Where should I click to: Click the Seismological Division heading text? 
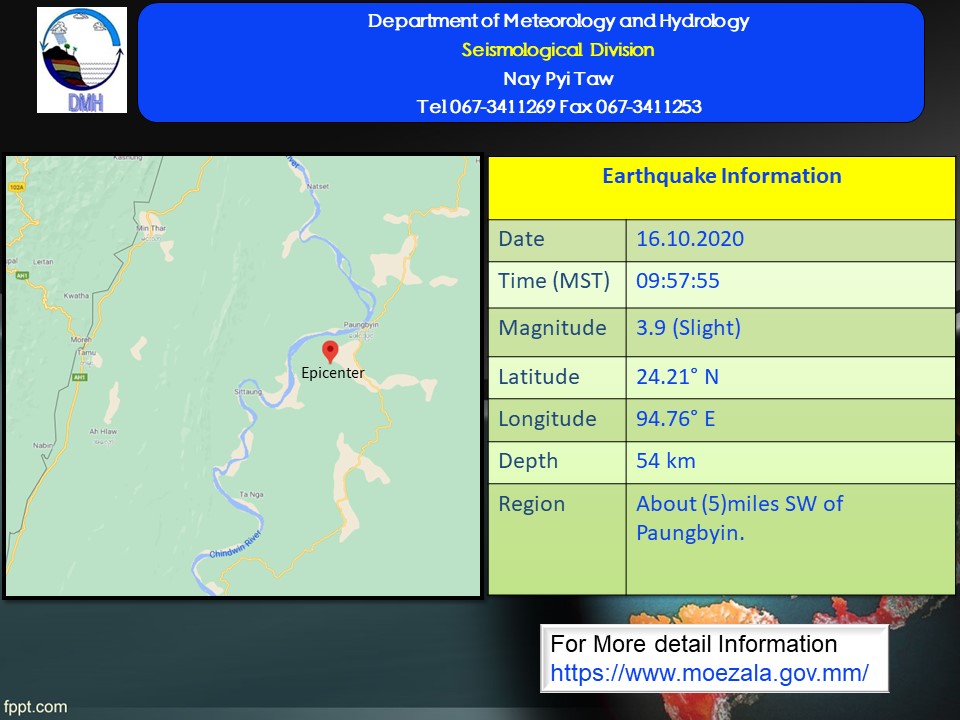[x=557, y=50]
